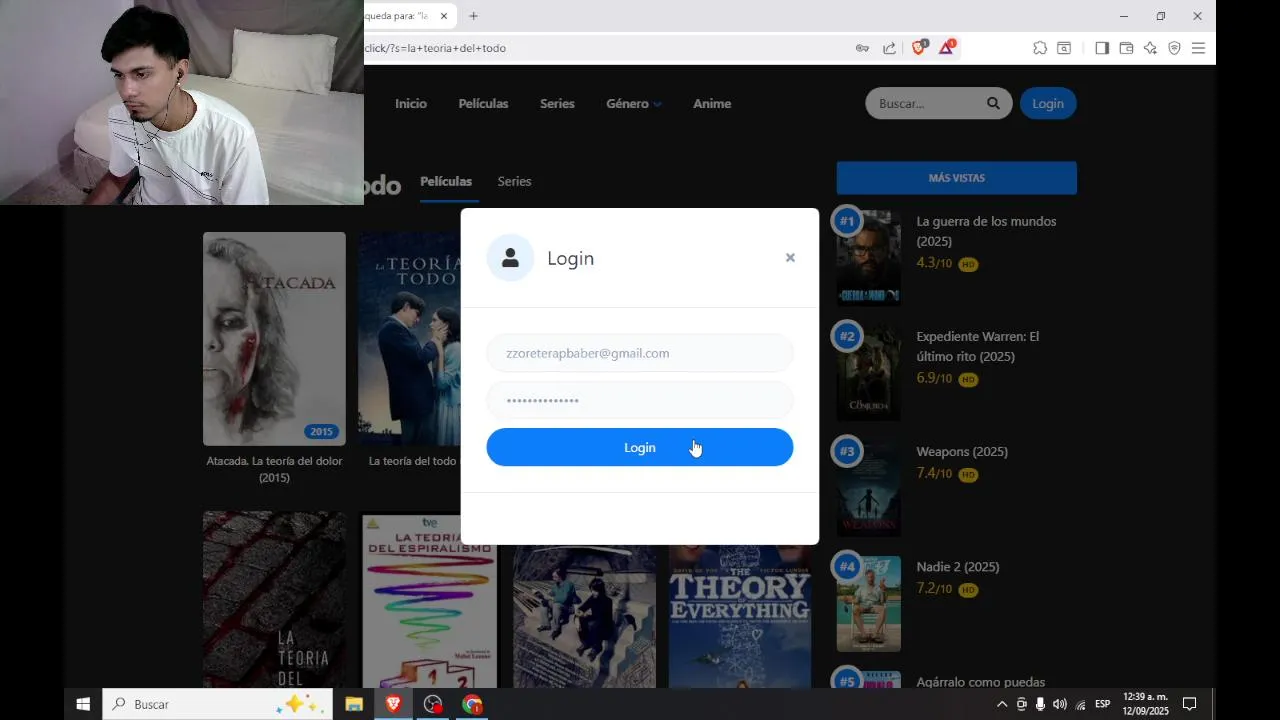This screenshot has width=1280, height=720.
Task: Click the blue Login button in header
Action: click(x=1048, y=103)
